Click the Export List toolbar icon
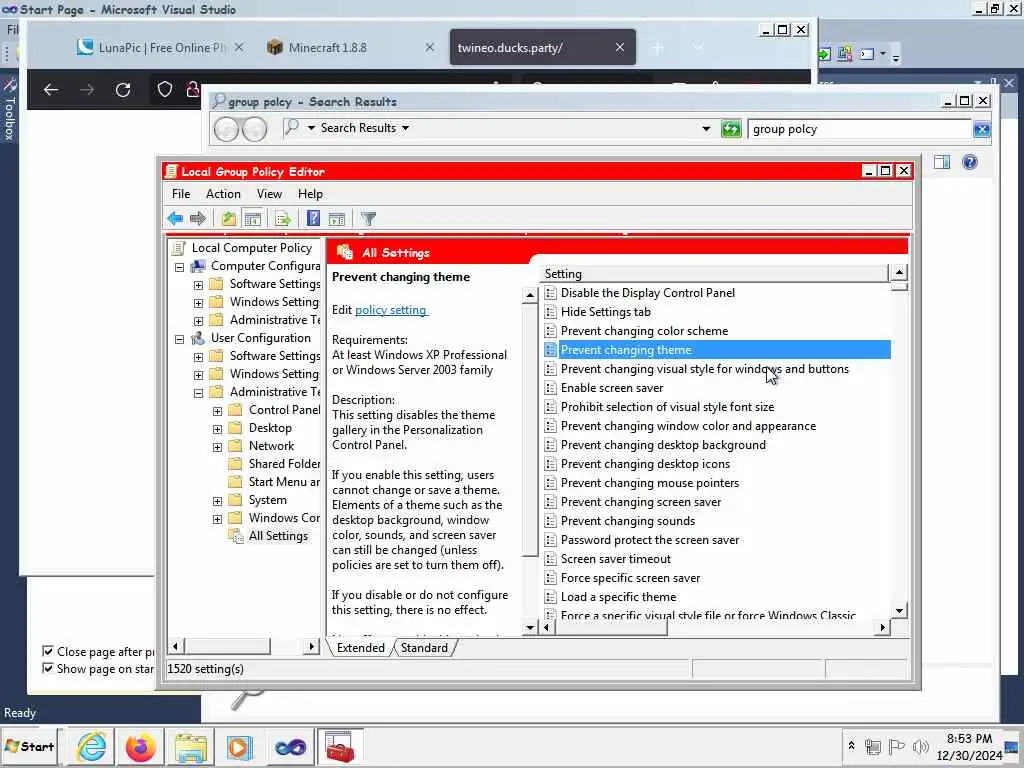This screenshot has width=1024, height=768. (x=283, y=219)
